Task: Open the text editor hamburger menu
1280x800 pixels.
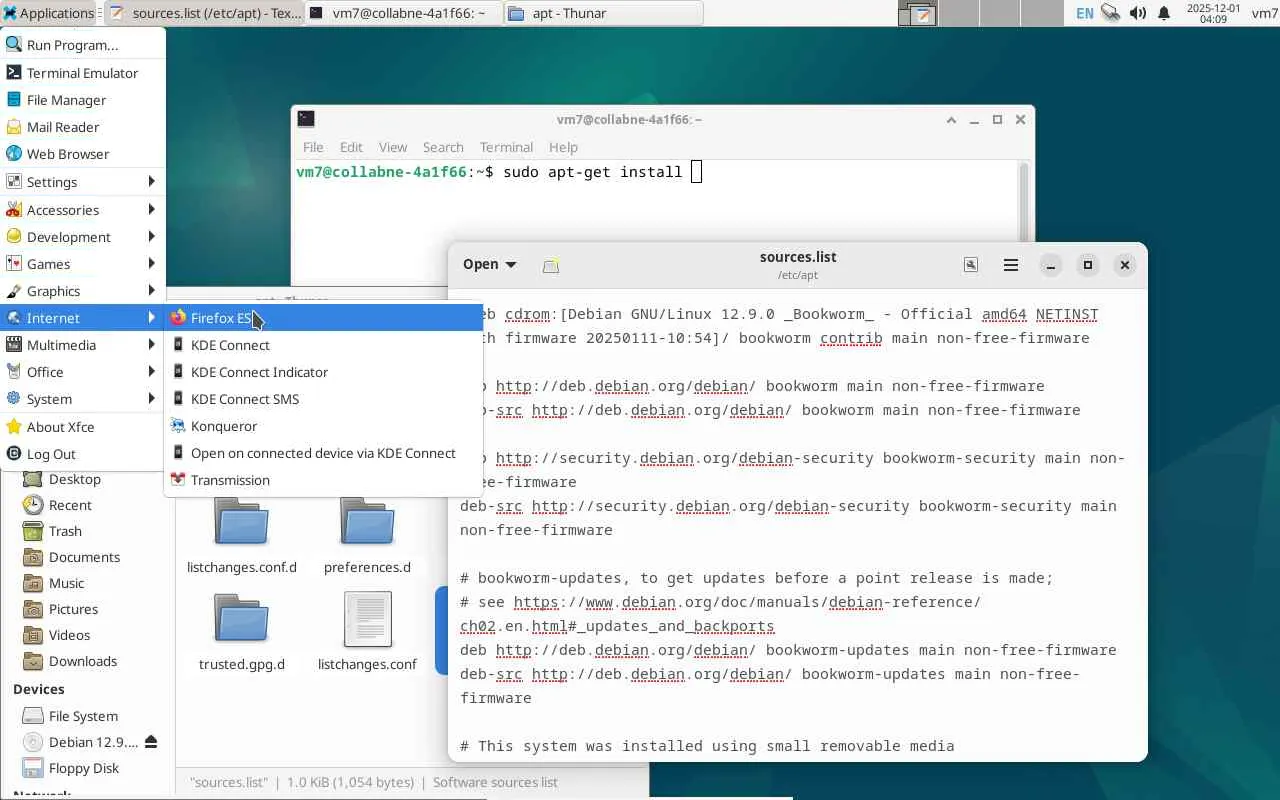Action: pyautogui.click(x=1011, y=265)
